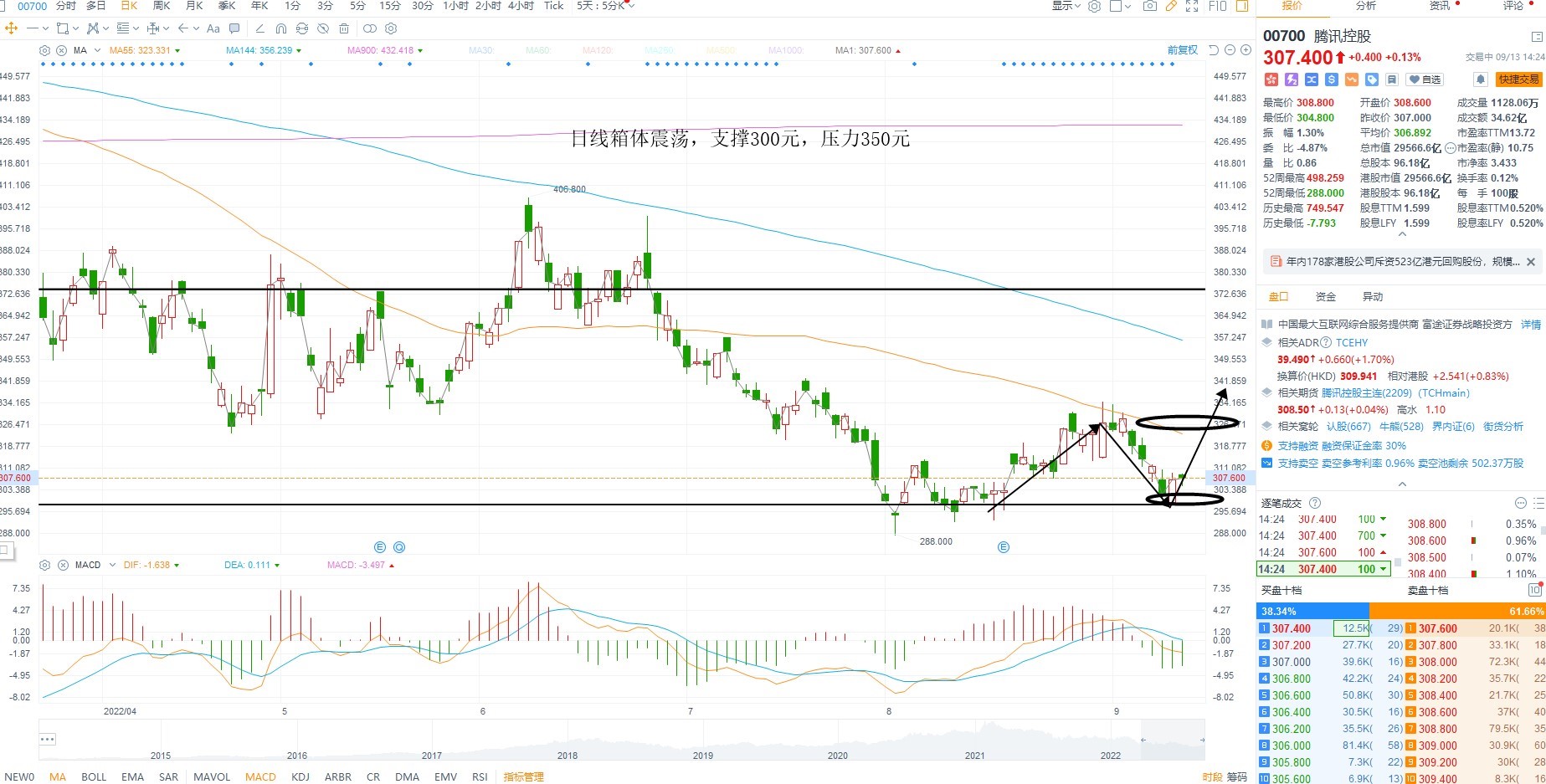Toggle the faded MA30 line on
The width and height of the screenshot is (1546, 784).
coord(481,50)
